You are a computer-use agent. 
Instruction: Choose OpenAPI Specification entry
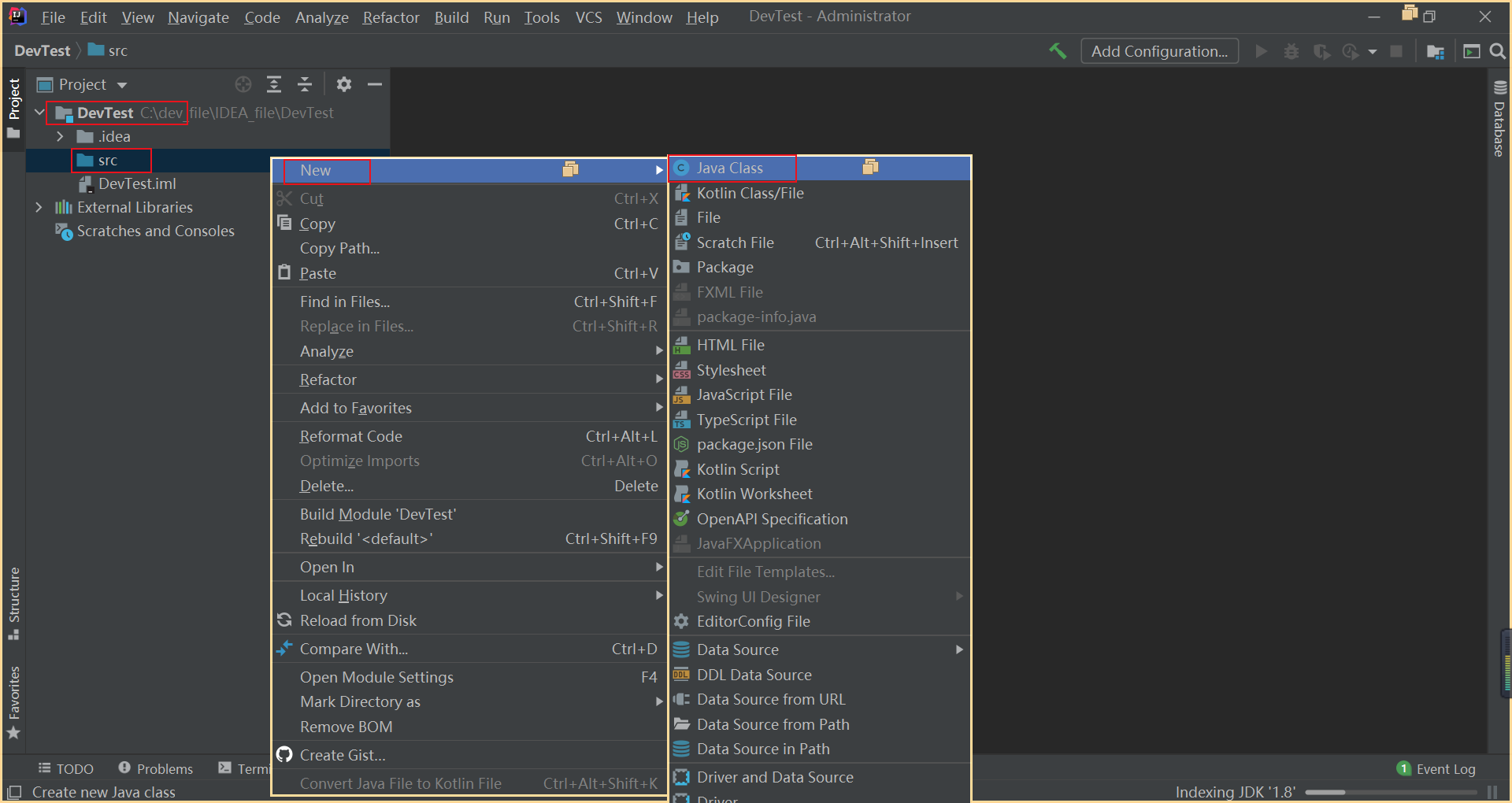pos(820,519)
